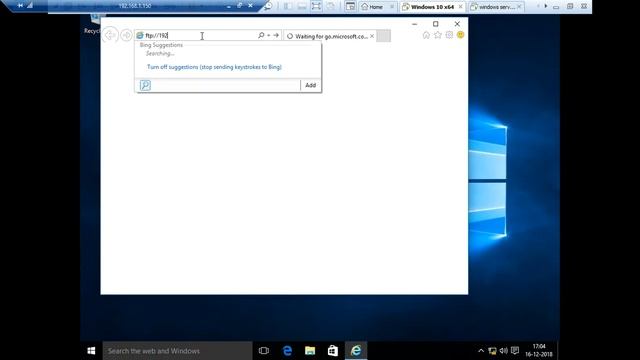Click the 'Search the web and Windows' box
This screenshot has width=640, height=360.
tap(178, 351)
